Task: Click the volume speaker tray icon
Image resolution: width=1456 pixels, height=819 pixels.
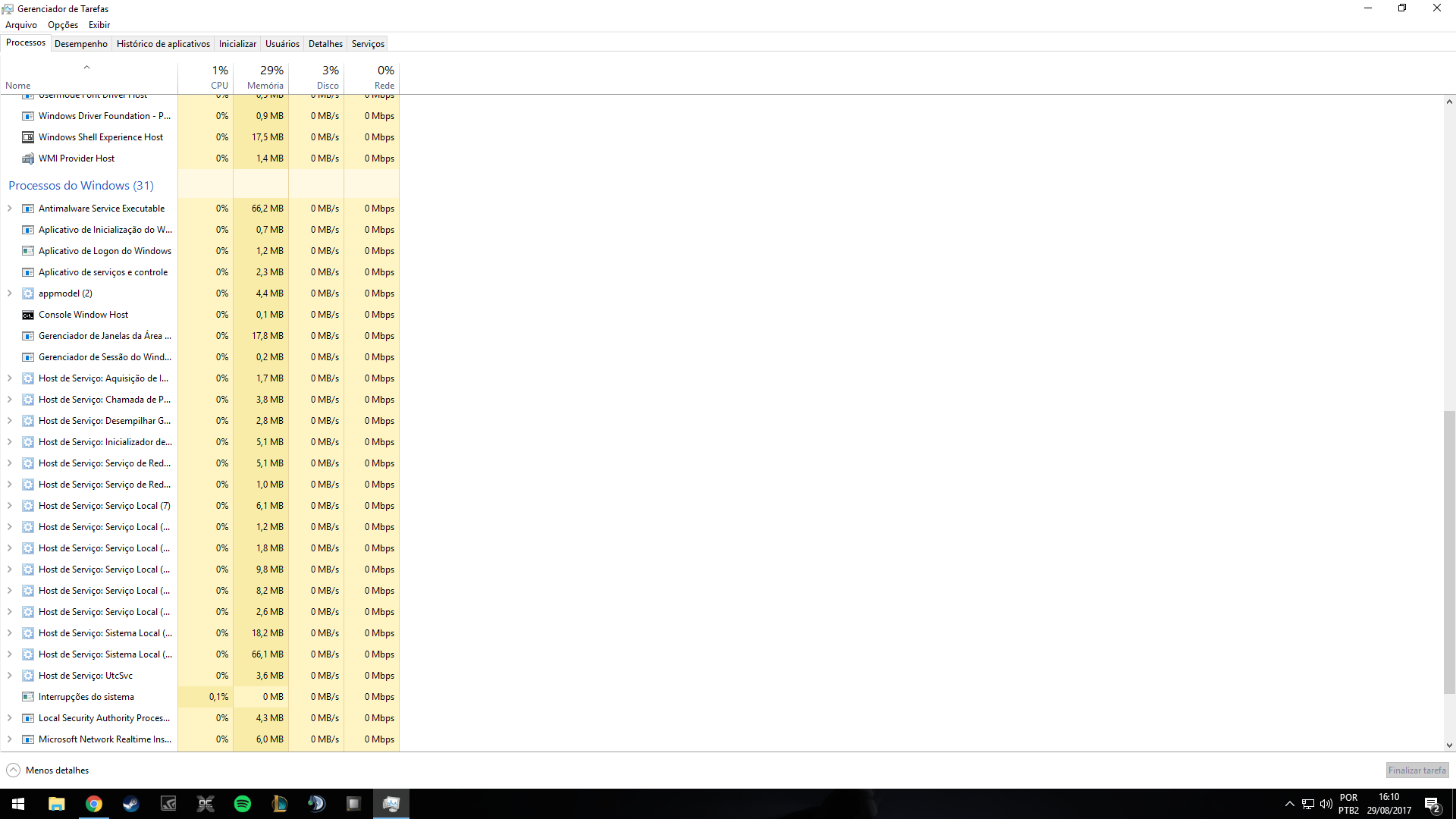Action: [1326, 804]
